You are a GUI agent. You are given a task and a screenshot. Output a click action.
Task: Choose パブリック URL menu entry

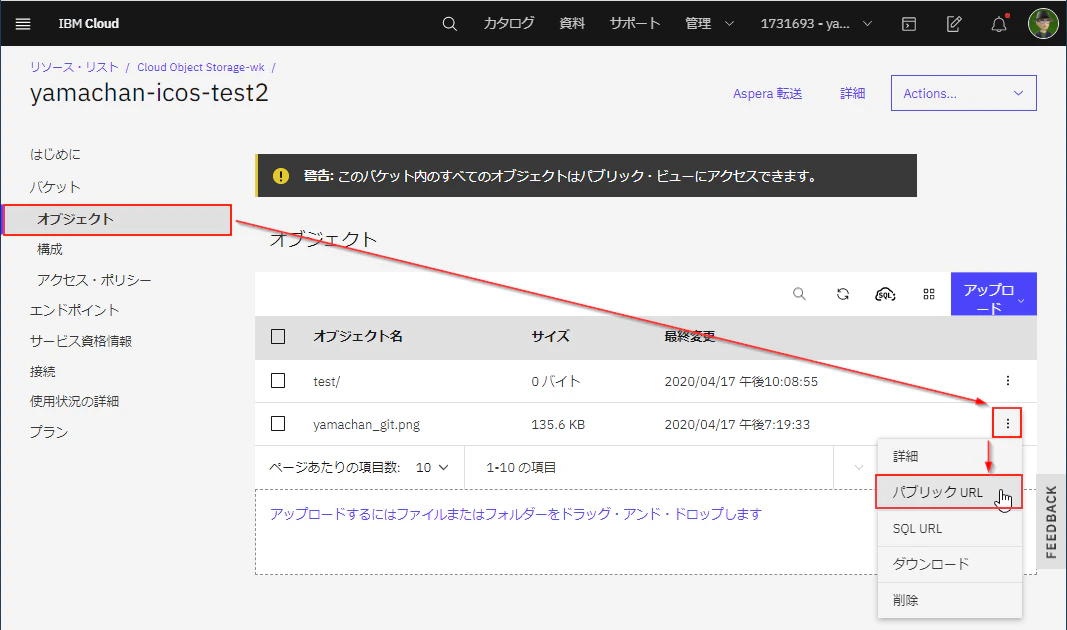point(949,492)
